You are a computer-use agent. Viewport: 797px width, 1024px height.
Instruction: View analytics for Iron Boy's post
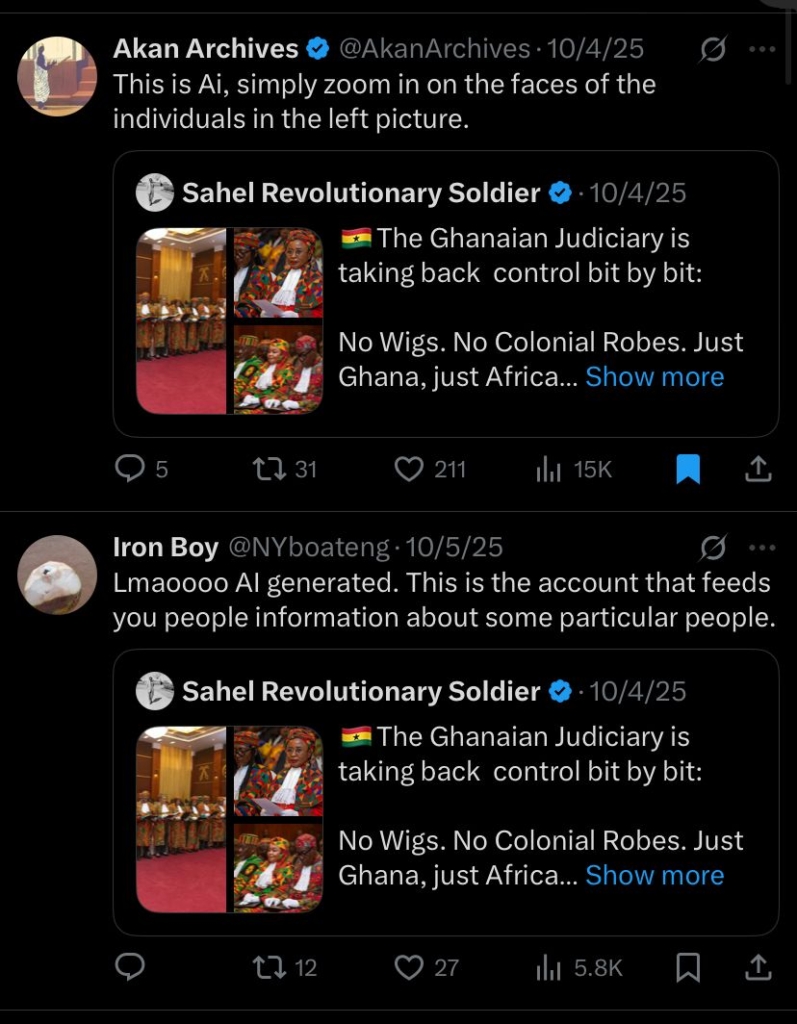(549, 966)
